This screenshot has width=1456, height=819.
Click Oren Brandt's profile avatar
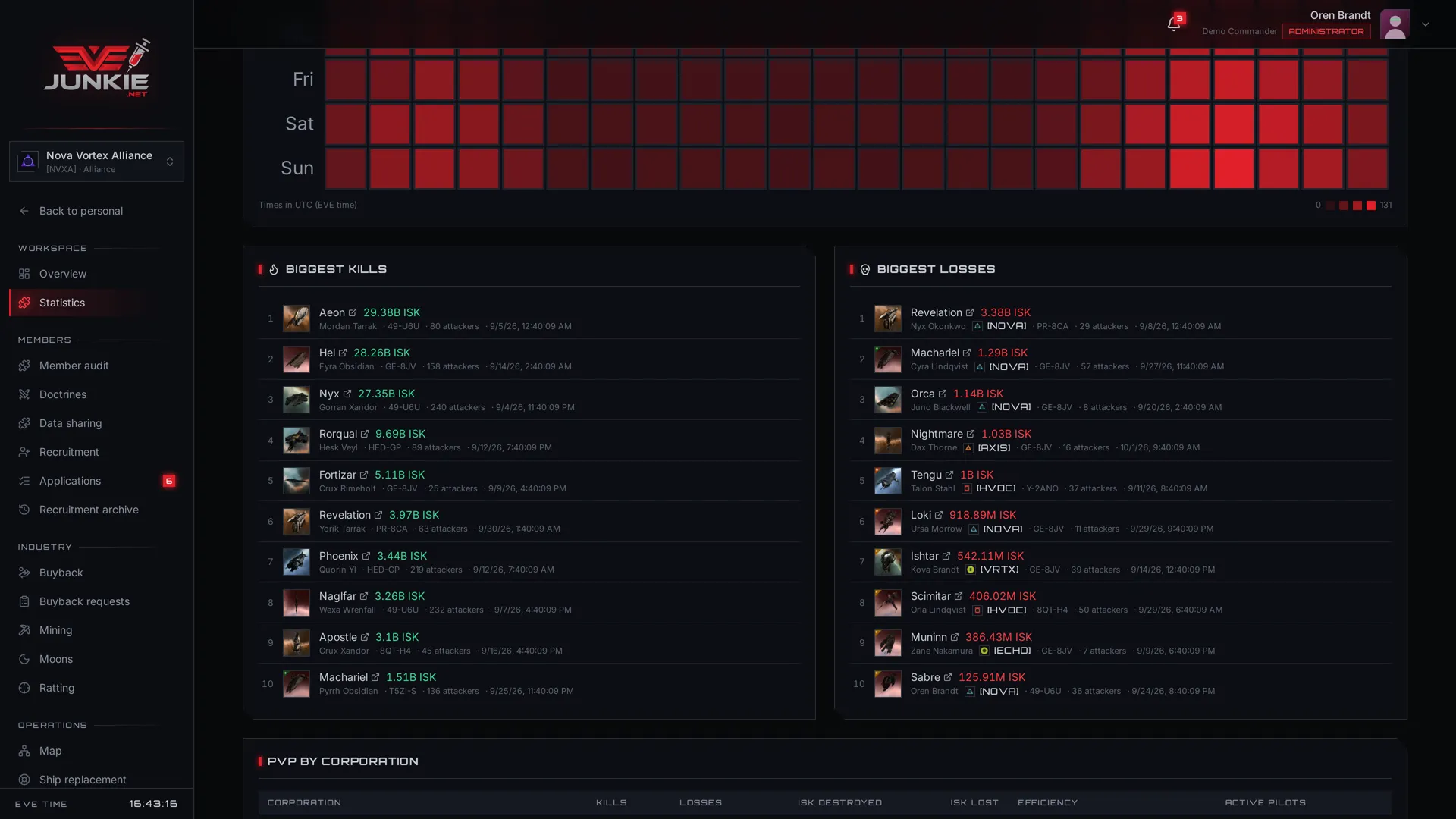1395,24
